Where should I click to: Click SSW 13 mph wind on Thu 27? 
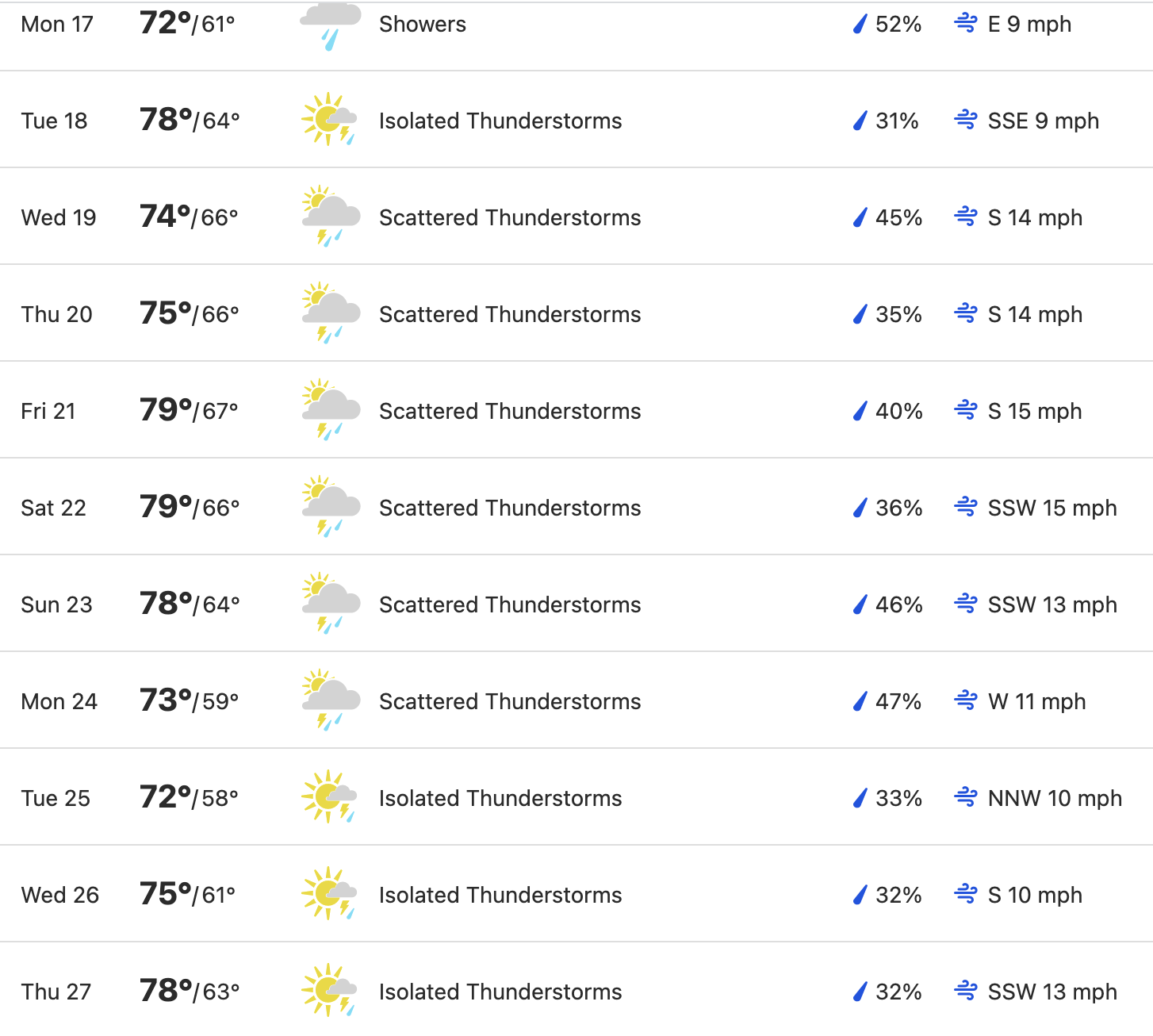(x=1052, y=992)
